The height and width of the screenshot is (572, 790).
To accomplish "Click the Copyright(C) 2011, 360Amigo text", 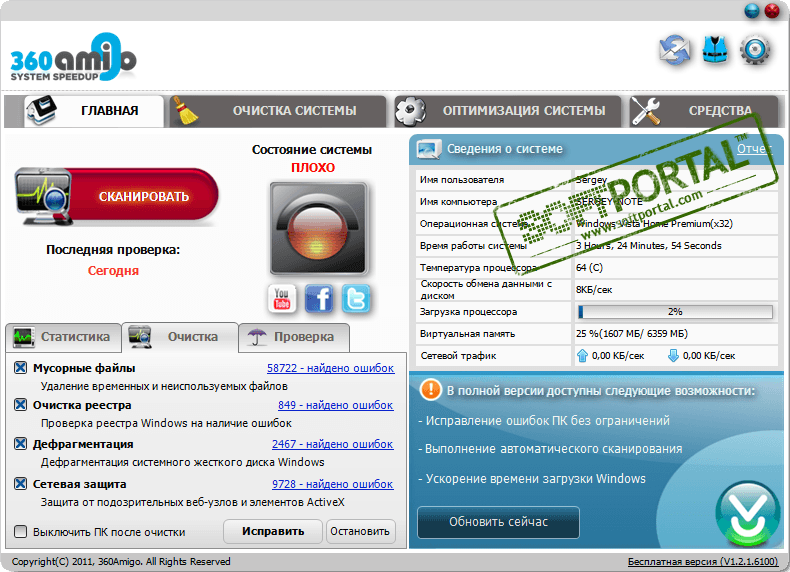I will (121, 561).
